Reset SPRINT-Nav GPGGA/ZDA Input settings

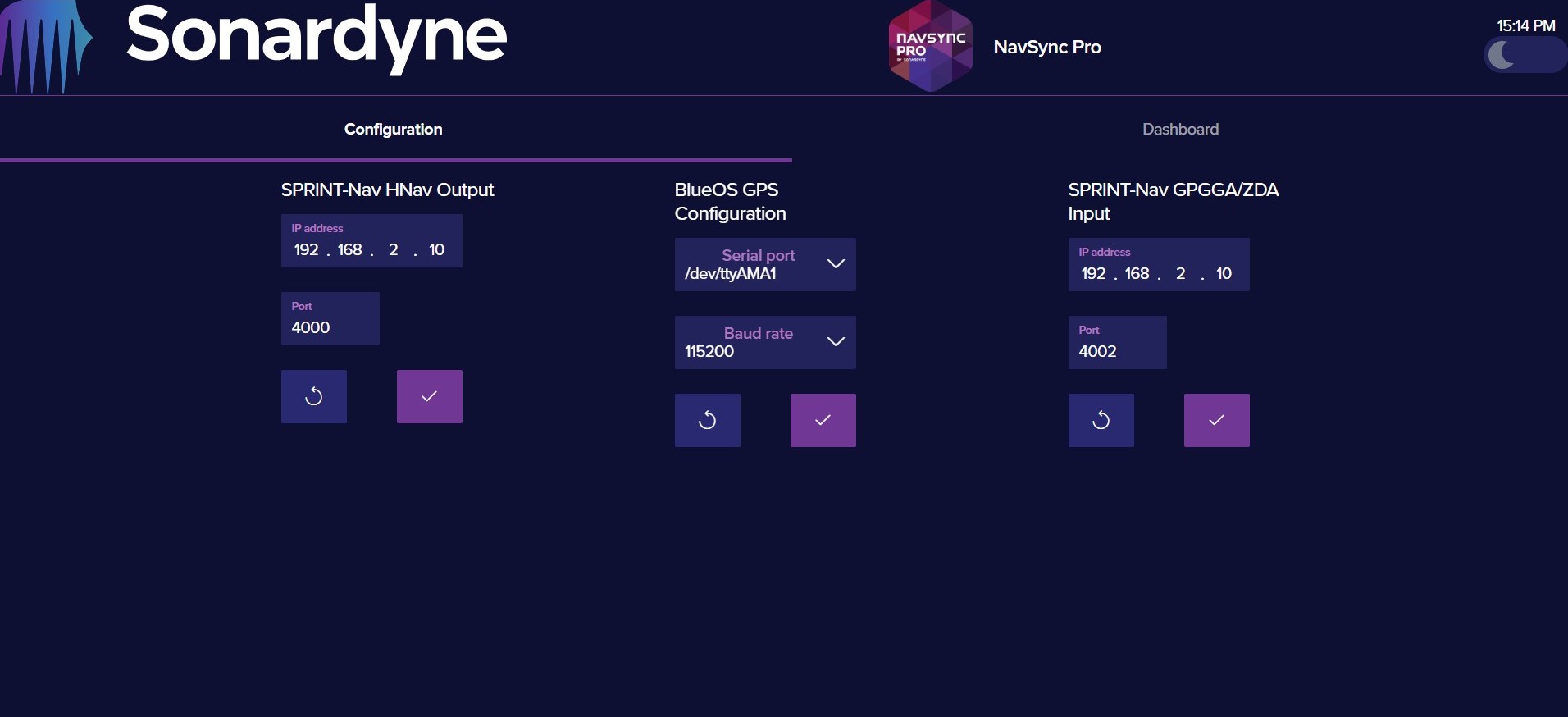point(1101,421)
